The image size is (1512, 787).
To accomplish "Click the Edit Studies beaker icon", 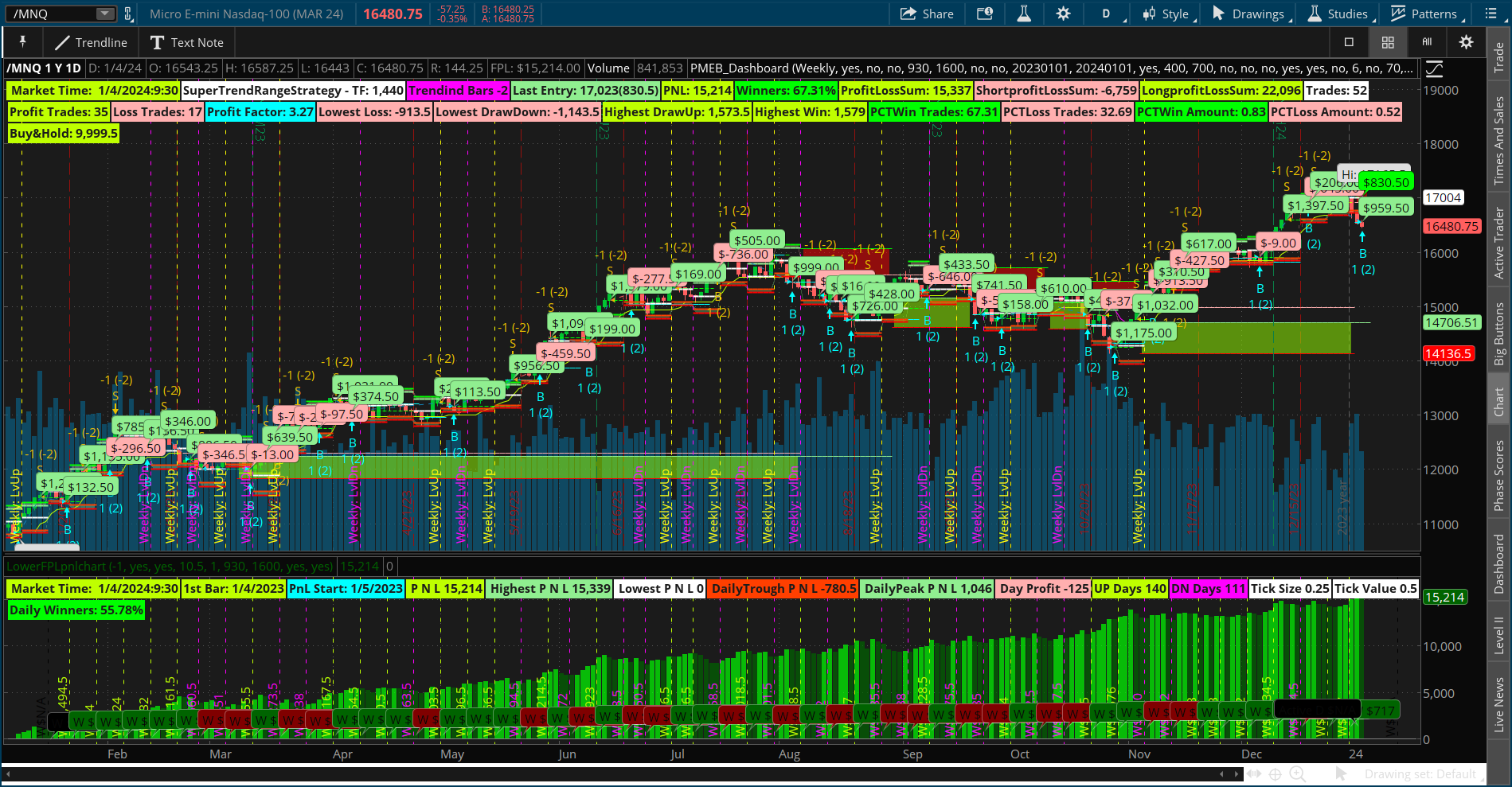I will 1024,14.
